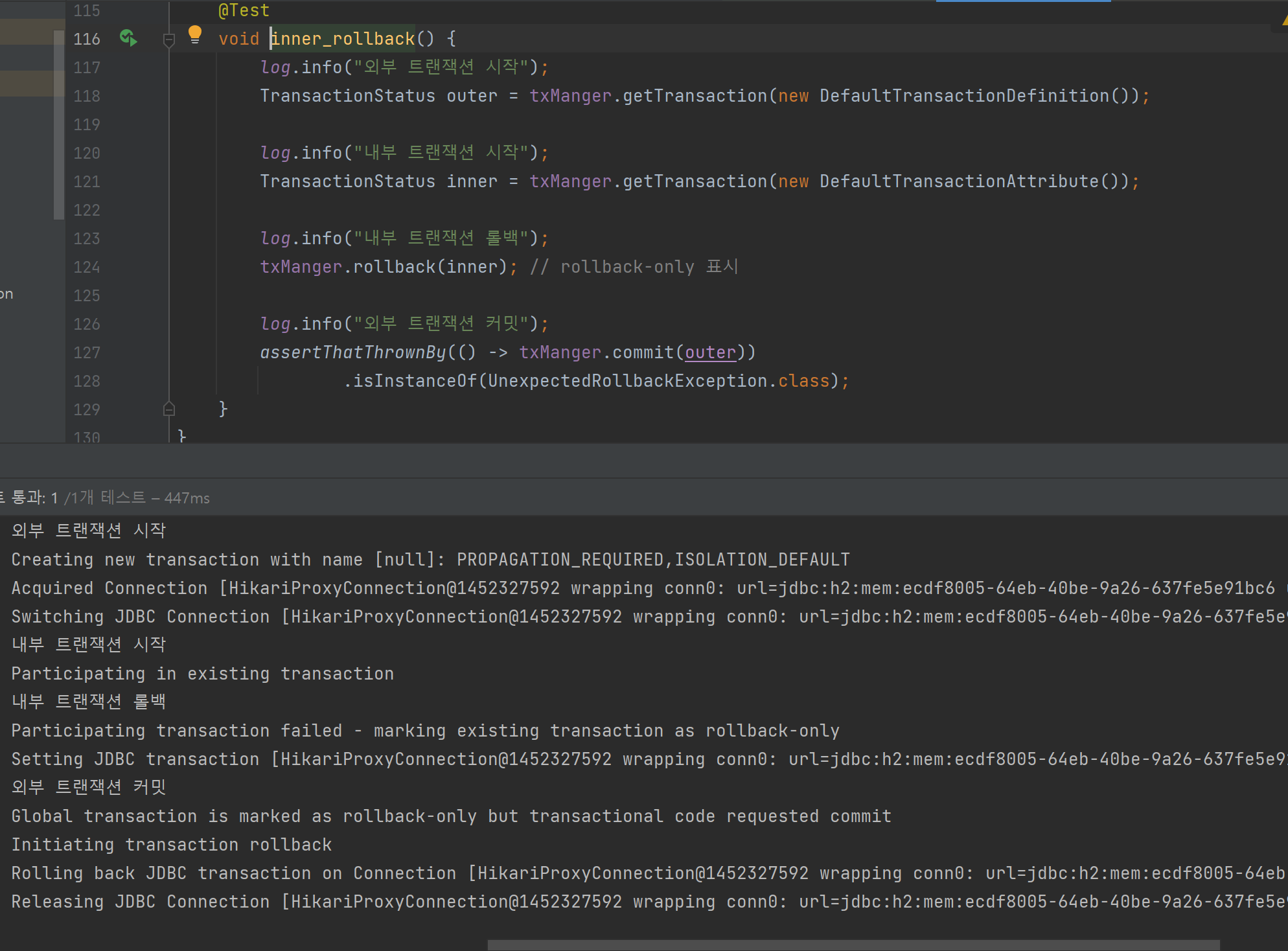Click DefaultTransactionDefinition constructor call

point(964,96)
